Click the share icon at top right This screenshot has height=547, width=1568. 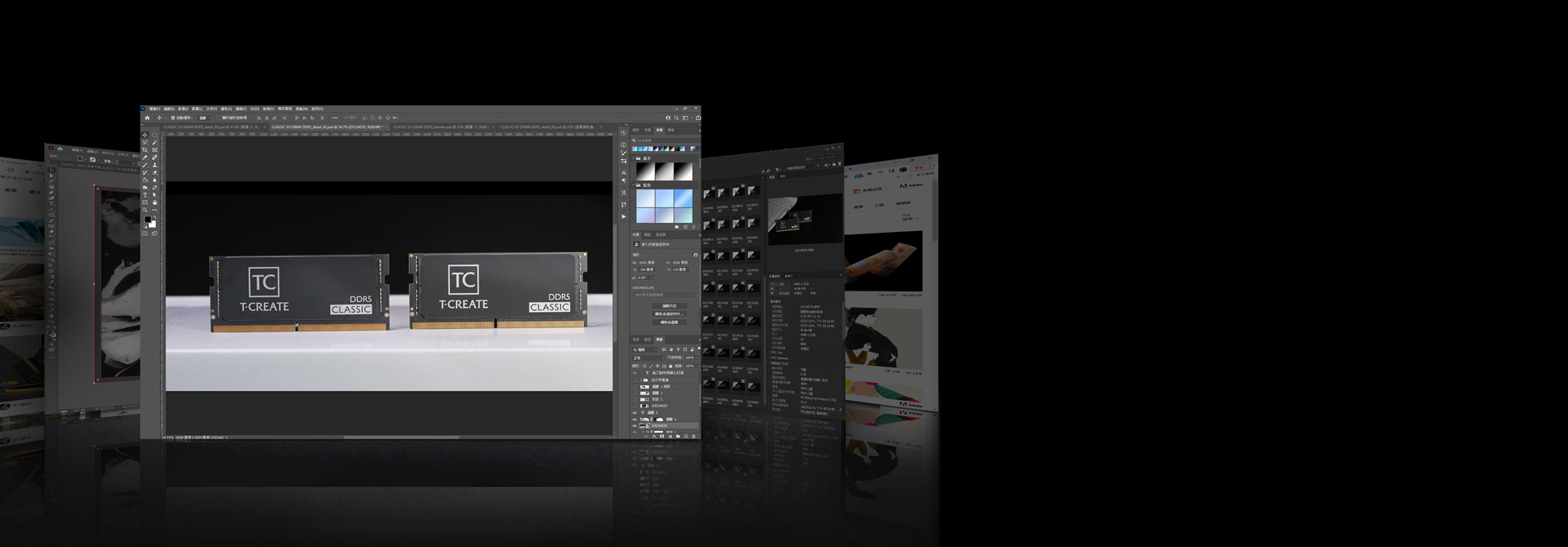[x=698, y=118]
